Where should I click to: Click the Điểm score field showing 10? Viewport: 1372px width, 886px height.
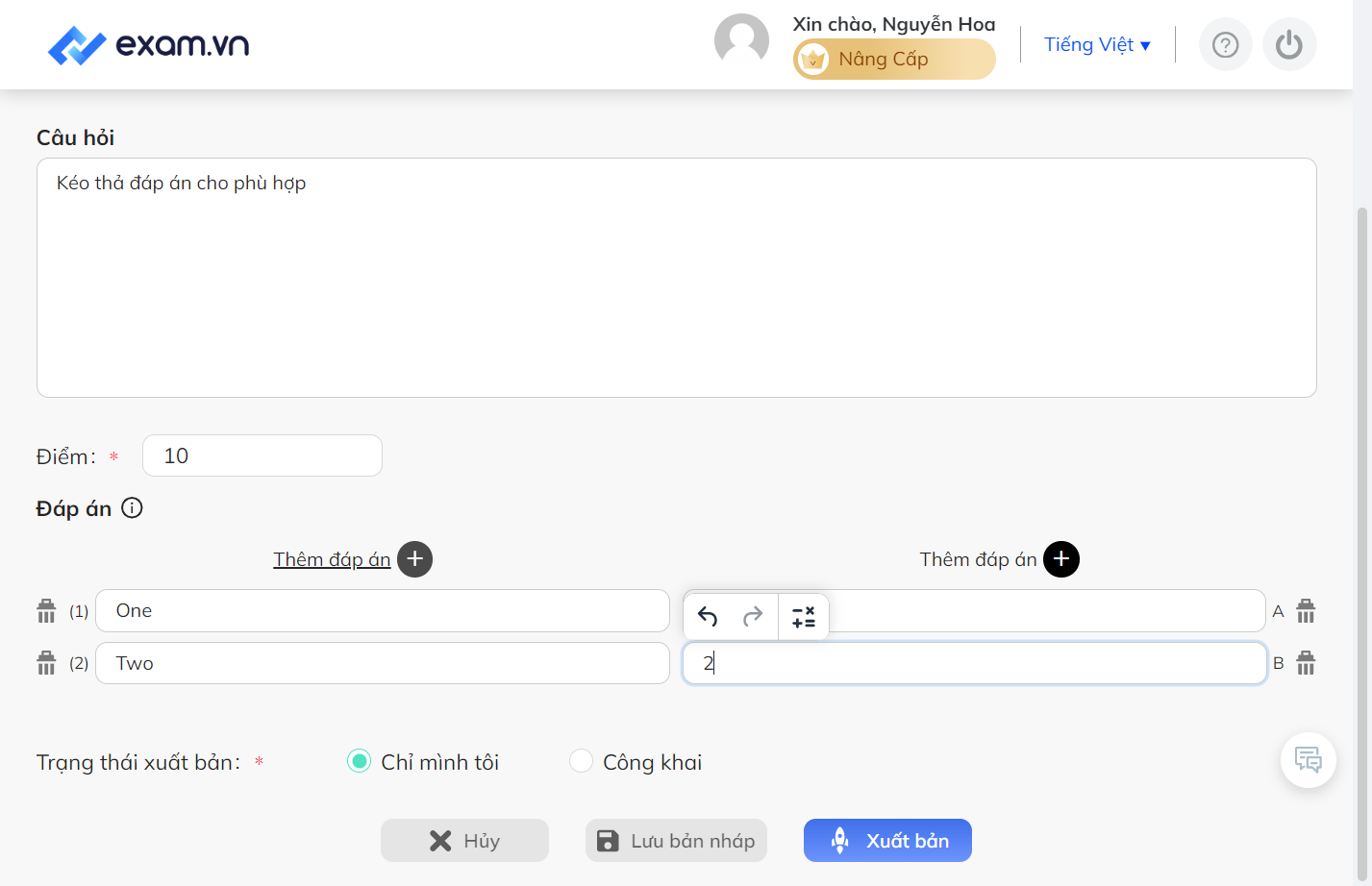[262, 455]
